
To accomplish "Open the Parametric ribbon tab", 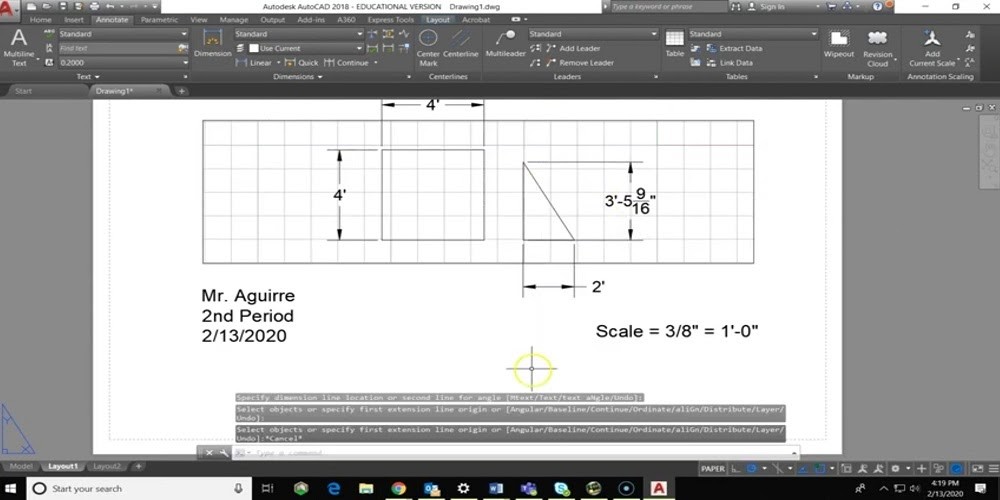I will pyautogui.click(x=159, y=19).
